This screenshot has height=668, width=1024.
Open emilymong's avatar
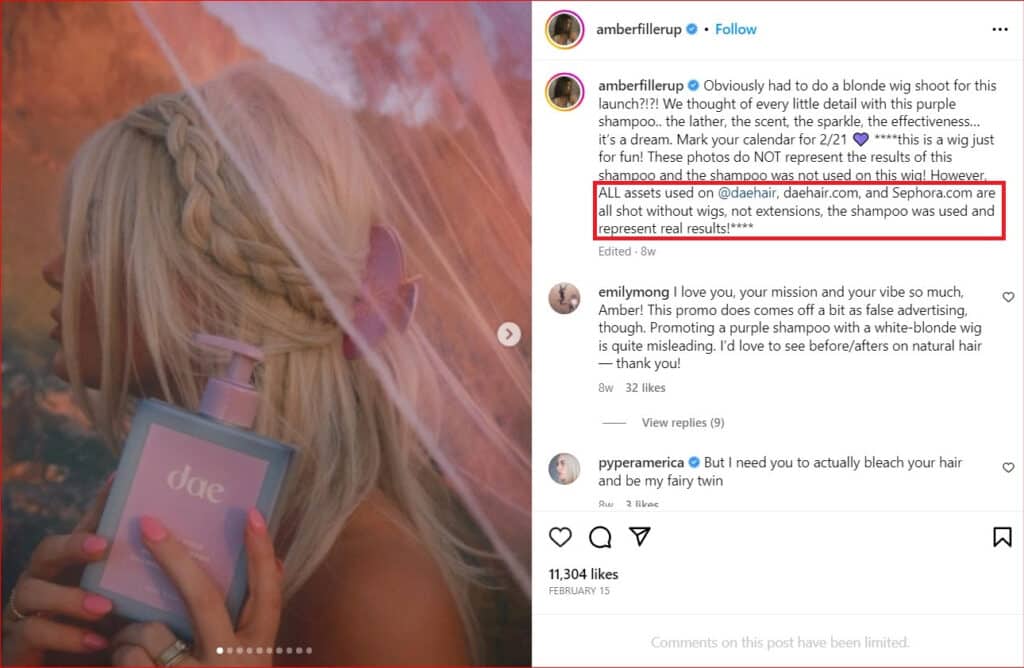(x=564, y=298)
